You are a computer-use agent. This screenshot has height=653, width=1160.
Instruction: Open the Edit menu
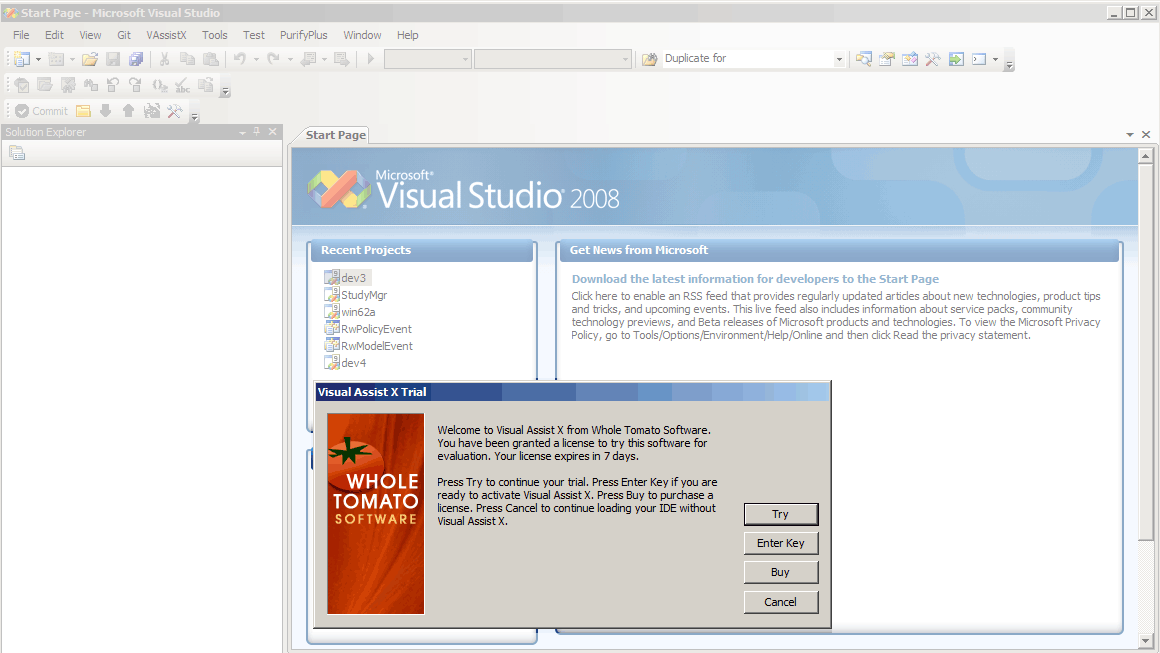click(54, 35)
